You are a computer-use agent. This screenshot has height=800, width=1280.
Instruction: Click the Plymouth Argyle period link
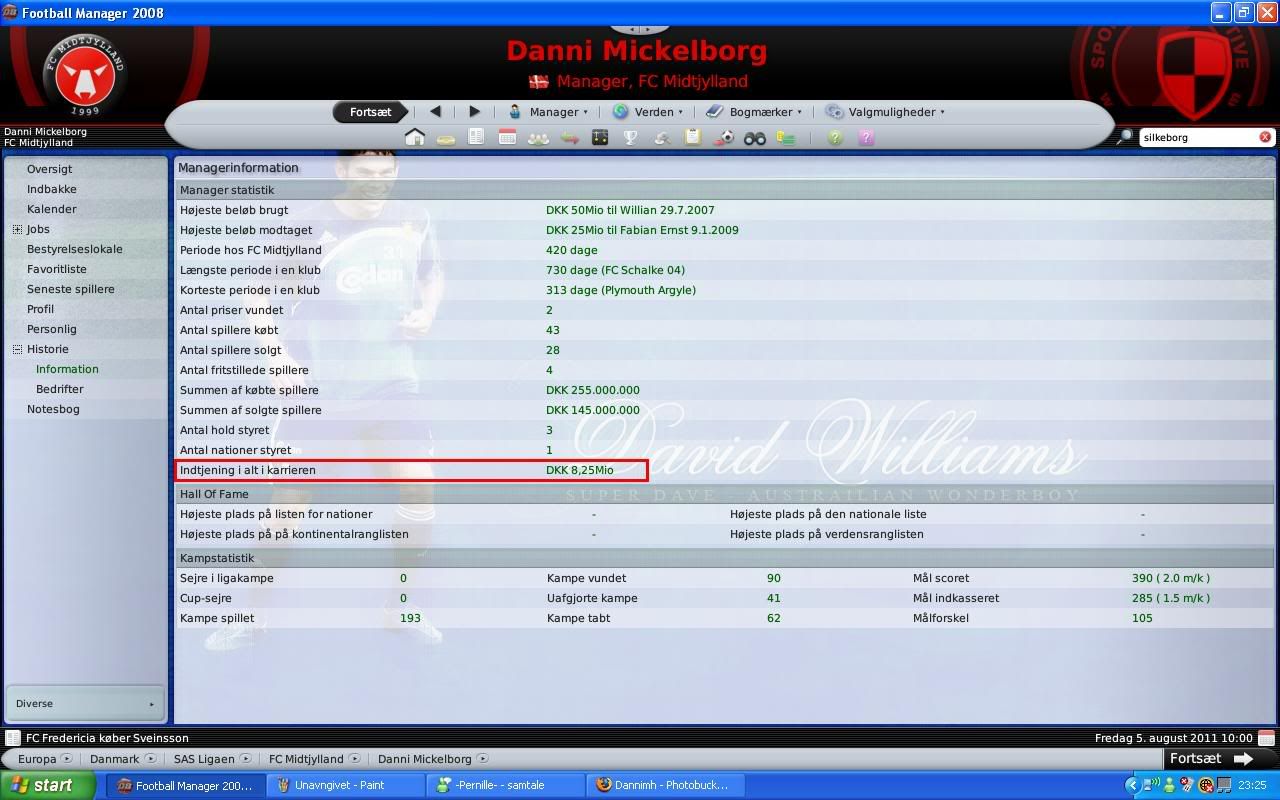tap(620, 290)
